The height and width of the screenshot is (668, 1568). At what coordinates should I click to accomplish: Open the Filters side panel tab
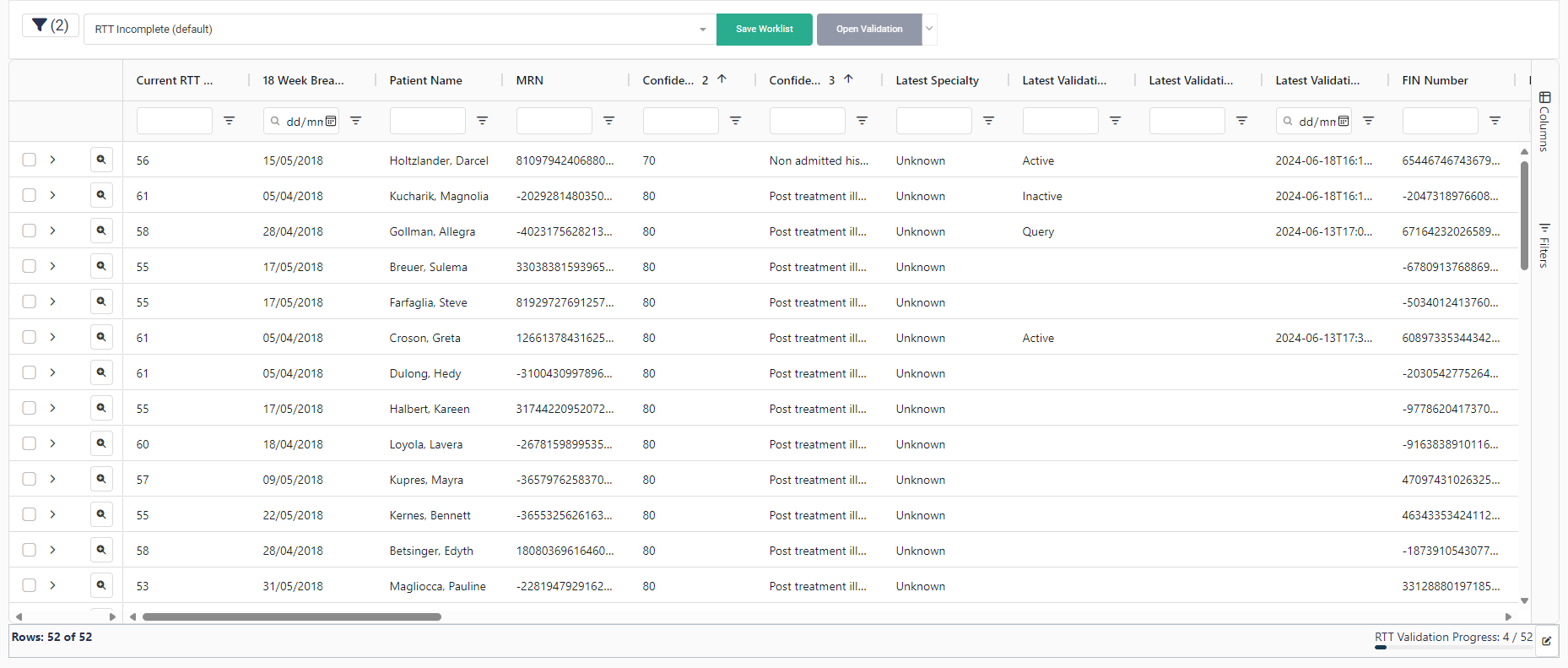[1544, 245]
